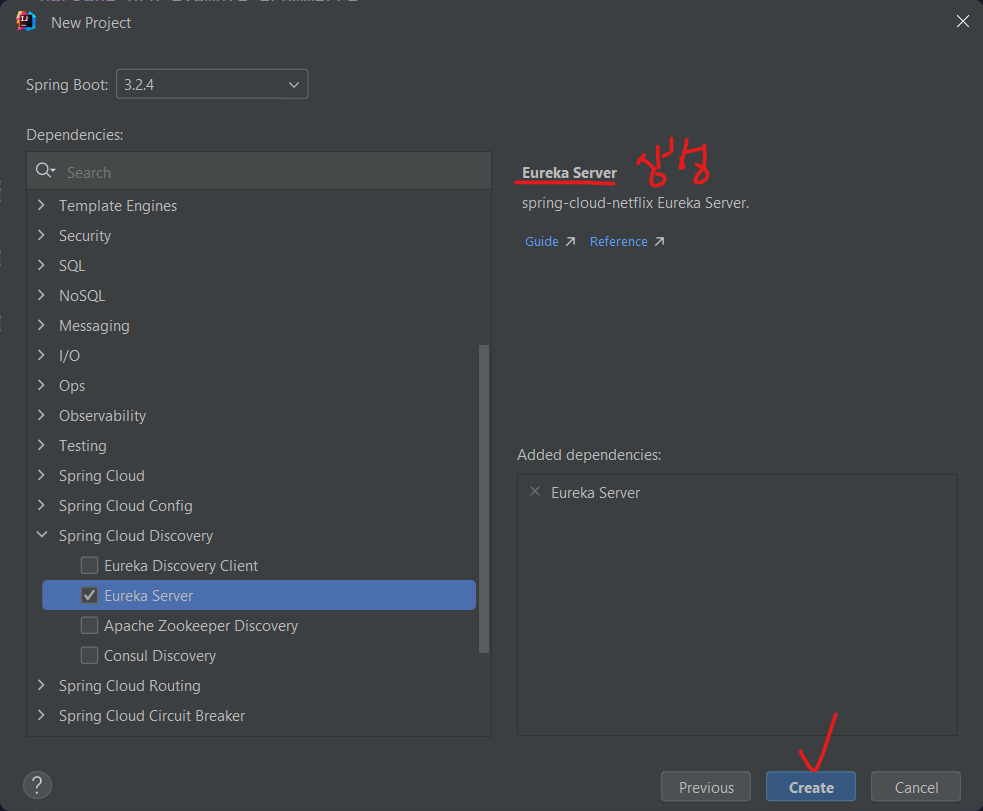Open the Eureka Server Guide link
This screenshot has width=983, height=811.
(x=550, y=241)
